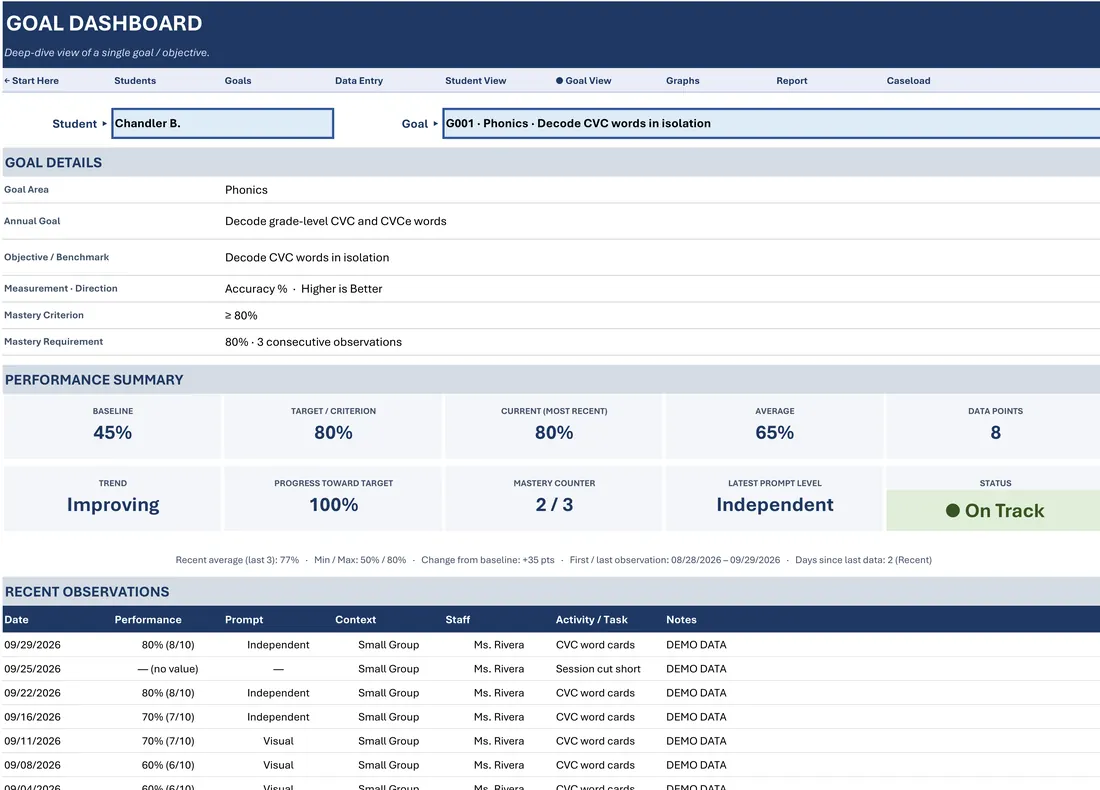
Task: Open Goal selector showing G001 Phonics
Action: pyautogui.click(x=771, y=123)
